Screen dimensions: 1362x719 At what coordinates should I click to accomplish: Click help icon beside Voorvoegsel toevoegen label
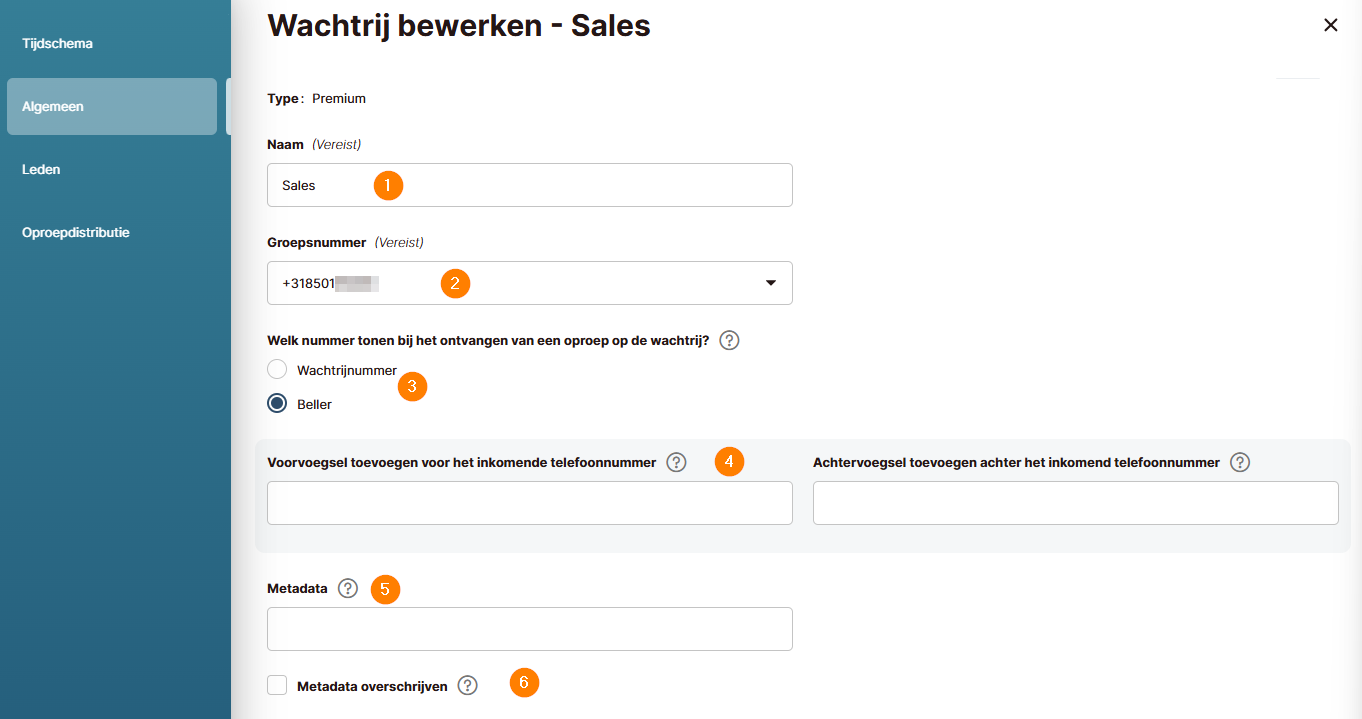tap(676, 462)
